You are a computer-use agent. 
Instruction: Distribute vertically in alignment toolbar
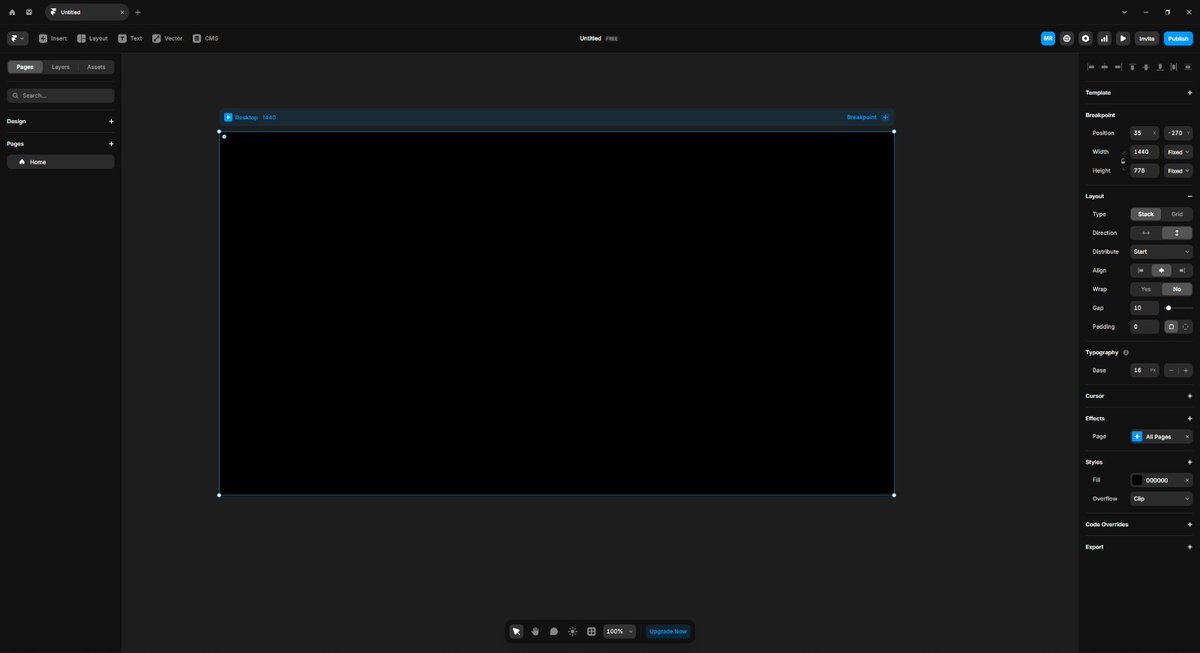[1188, 67]
